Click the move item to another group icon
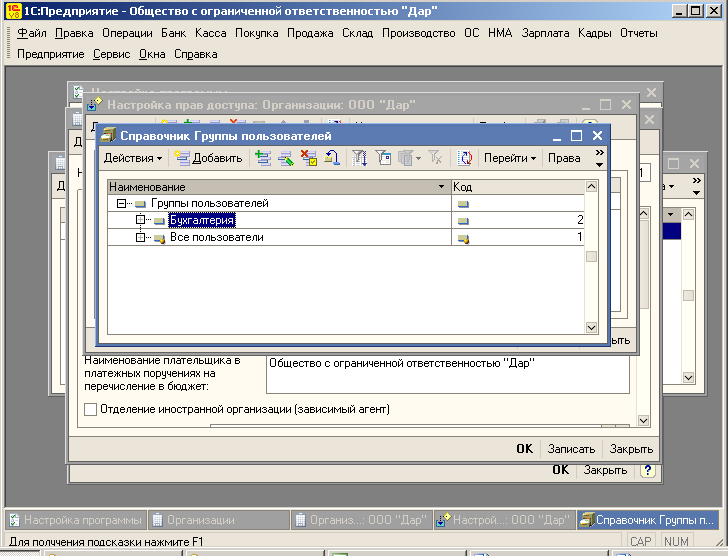This screenshot has height=556, width=728. click(332, 158)
